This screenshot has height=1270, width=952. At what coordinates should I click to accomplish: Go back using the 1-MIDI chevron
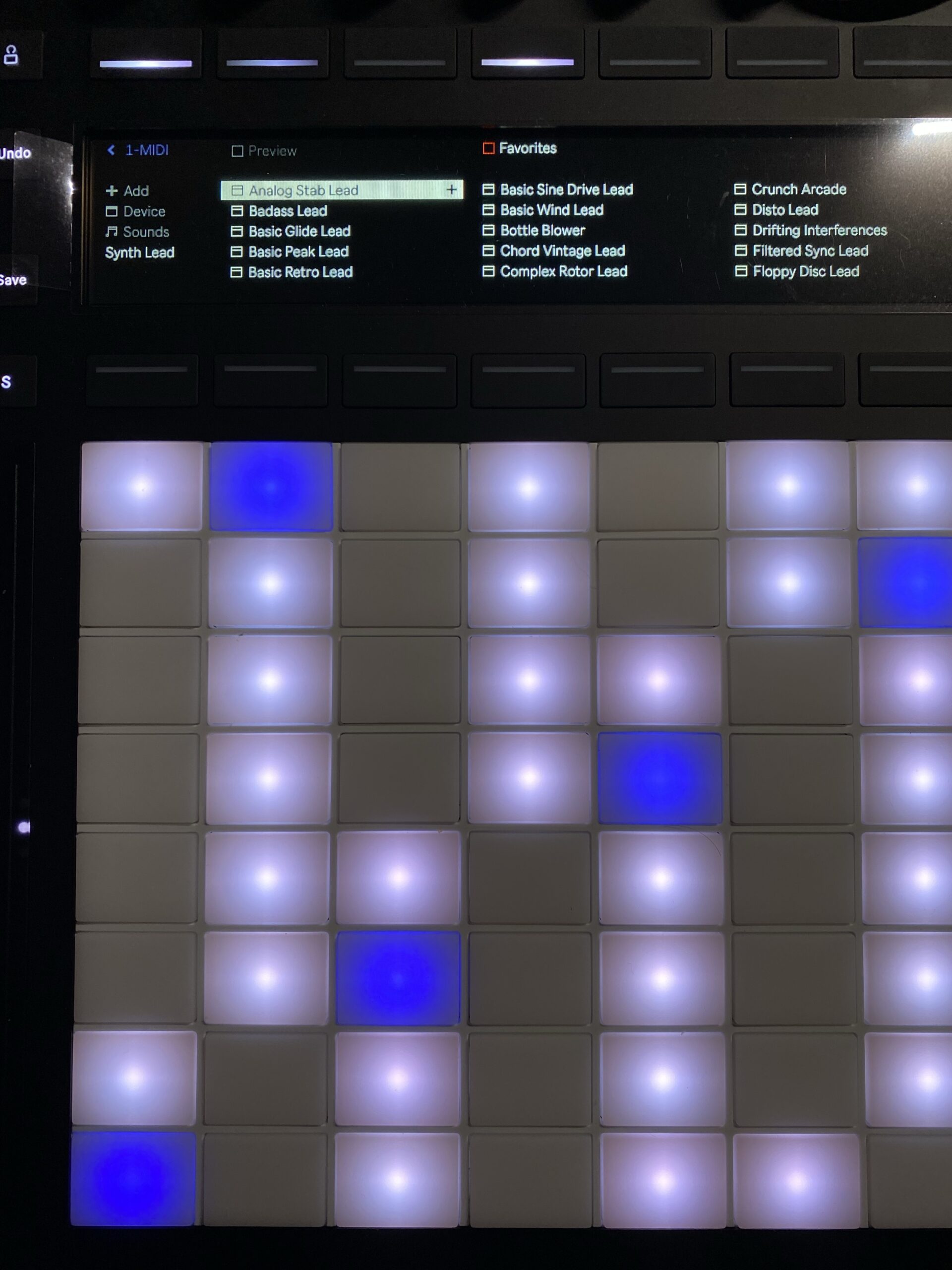(112, 150)
